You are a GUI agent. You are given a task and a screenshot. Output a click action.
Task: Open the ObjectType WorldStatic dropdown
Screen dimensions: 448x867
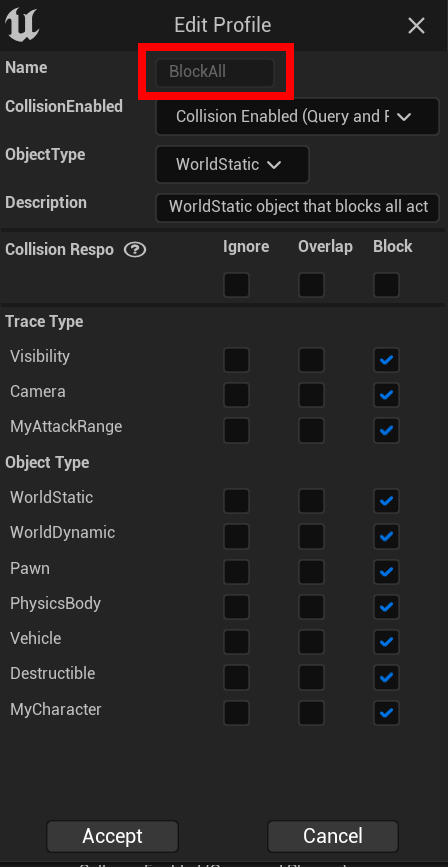(x=232, y=164)
